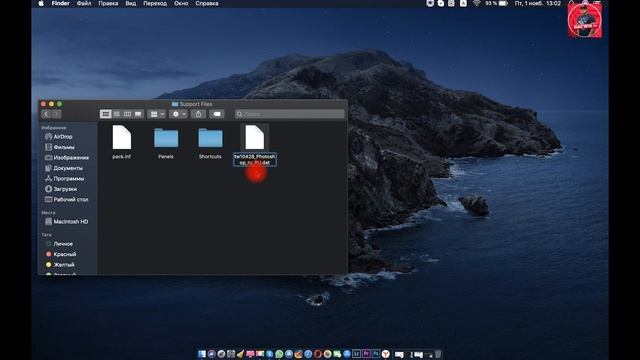The image size is (640, 360).
Task: Open Premiere Pro from the Dock
Action: click(366, 353)
